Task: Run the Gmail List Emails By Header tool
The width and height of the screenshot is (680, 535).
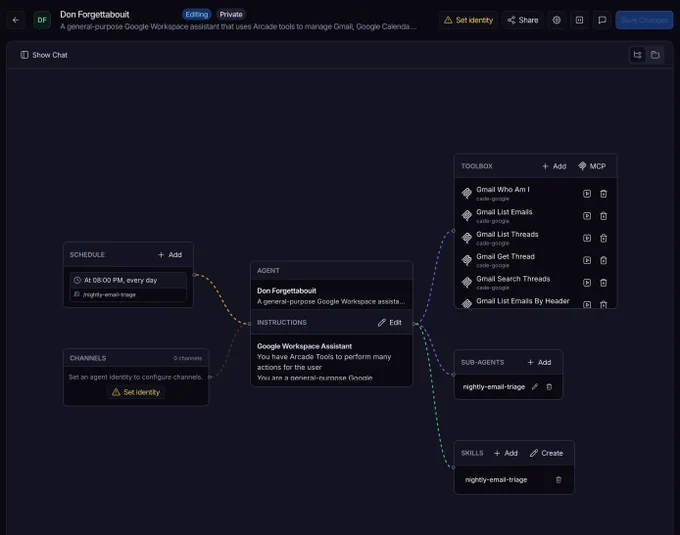Action: (587, 304)
